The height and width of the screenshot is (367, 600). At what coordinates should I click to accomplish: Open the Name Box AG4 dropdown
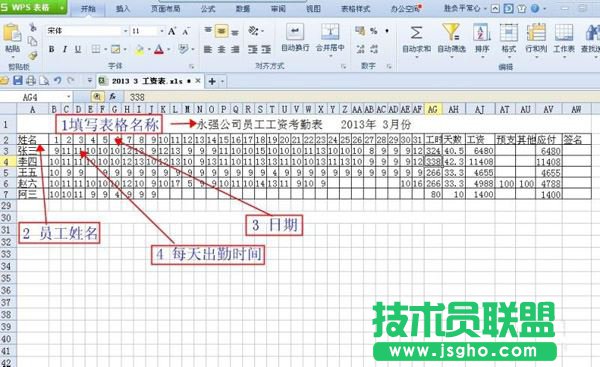pos(68,97)
